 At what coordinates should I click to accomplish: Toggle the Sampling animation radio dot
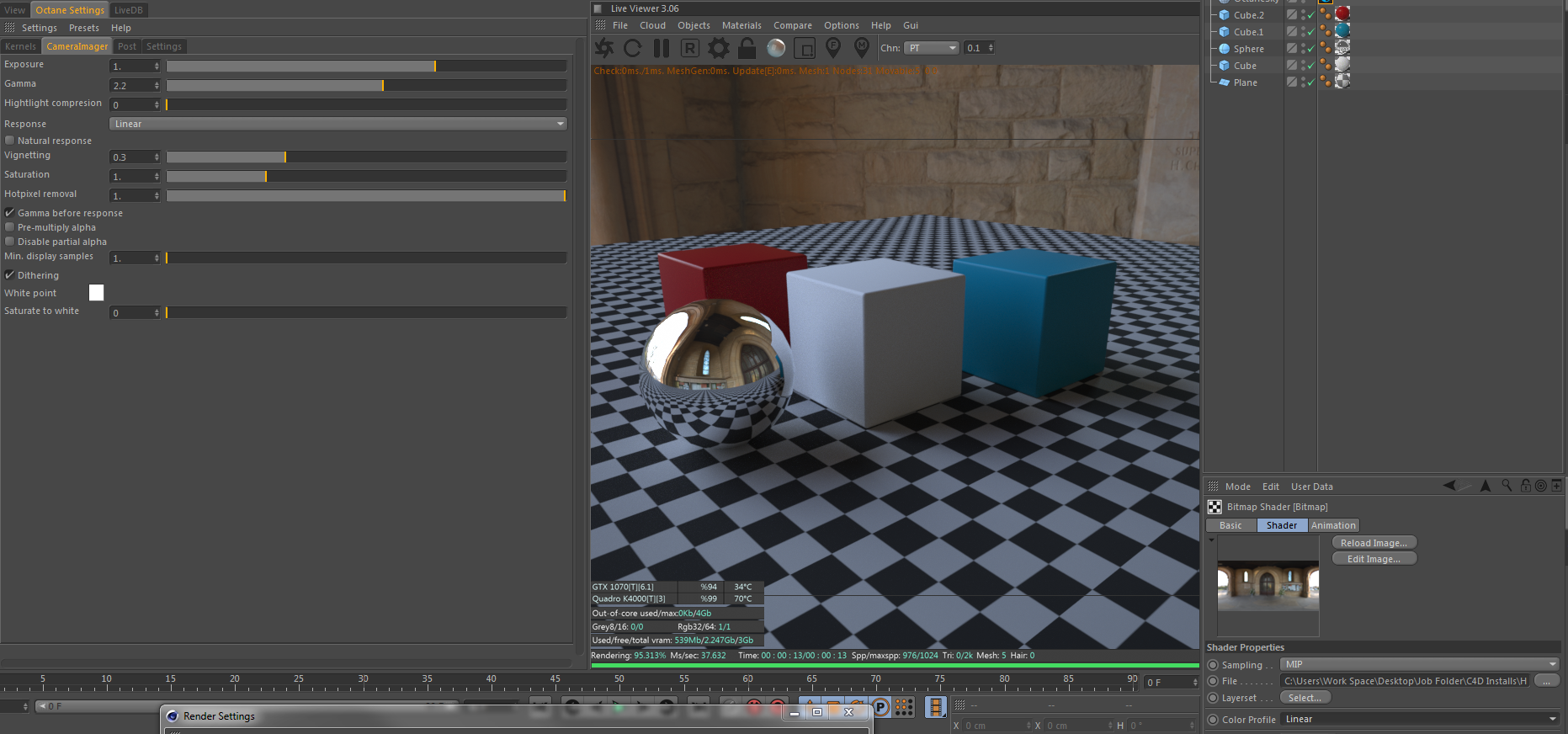[1213, 665]
